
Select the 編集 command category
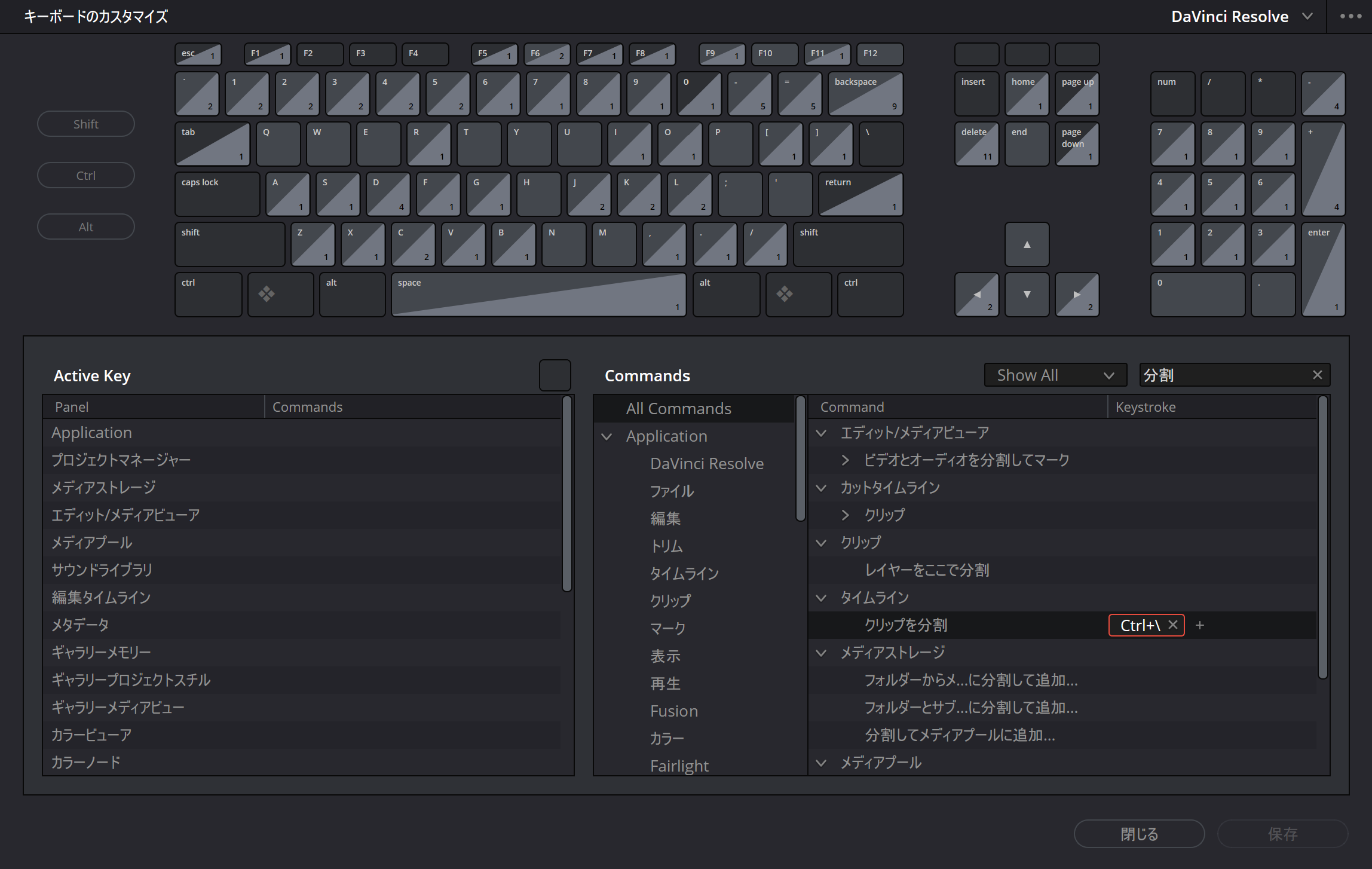pos(694,519)
